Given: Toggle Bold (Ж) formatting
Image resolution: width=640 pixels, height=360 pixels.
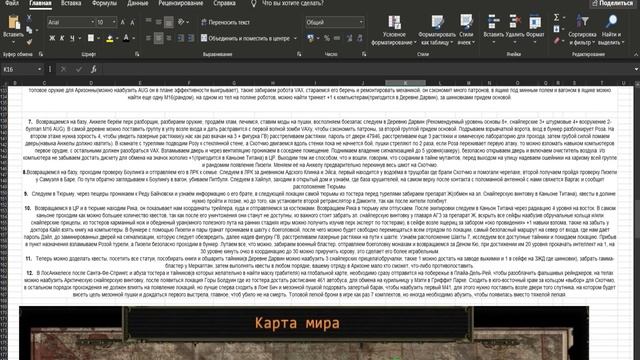Looking at the screenshot, I should 52,38.
